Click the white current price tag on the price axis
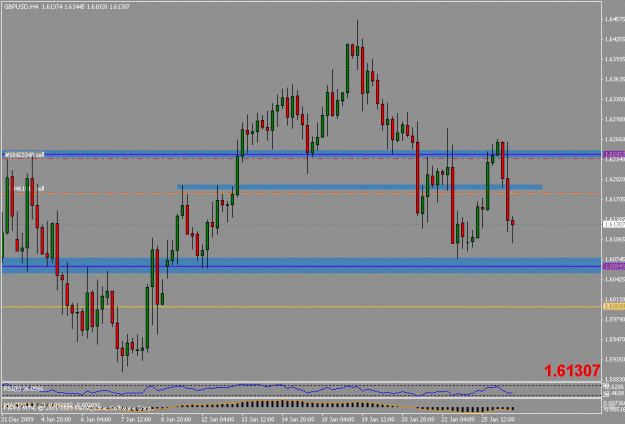The height and width of the screenshot is (424, 625). (614, 225)
